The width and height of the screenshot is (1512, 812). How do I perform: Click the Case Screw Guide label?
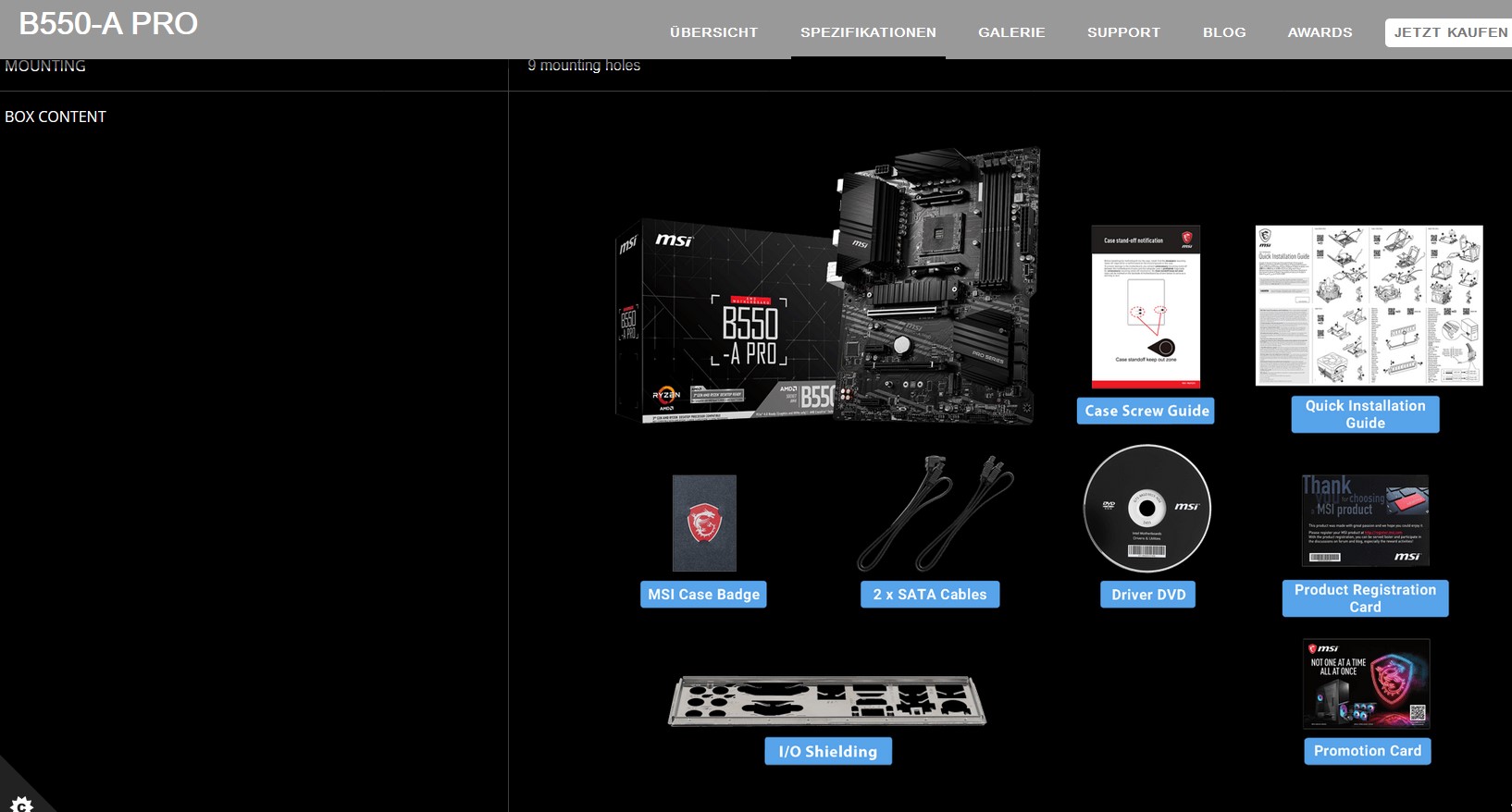pos(1146,411)
